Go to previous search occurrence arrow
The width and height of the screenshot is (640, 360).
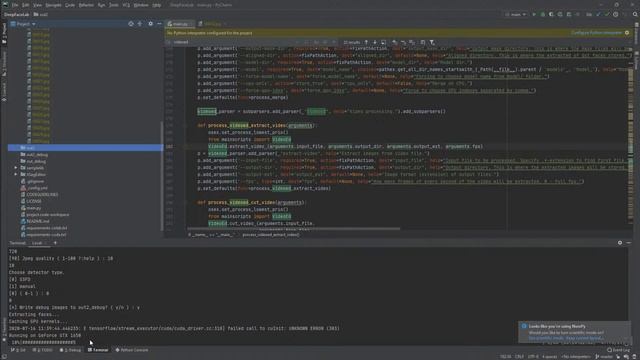366,42
